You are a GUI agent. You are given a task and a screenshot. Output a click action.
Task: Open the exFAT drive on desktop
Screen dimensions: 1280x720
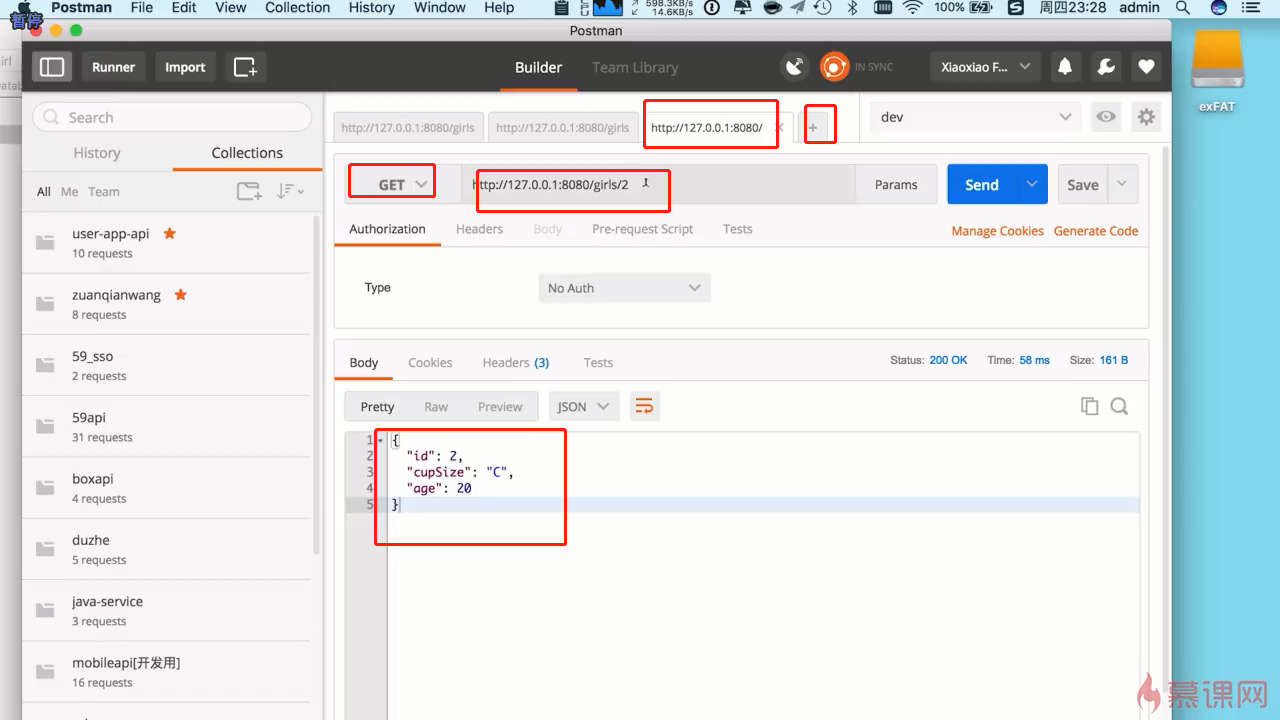[1217, 71]
